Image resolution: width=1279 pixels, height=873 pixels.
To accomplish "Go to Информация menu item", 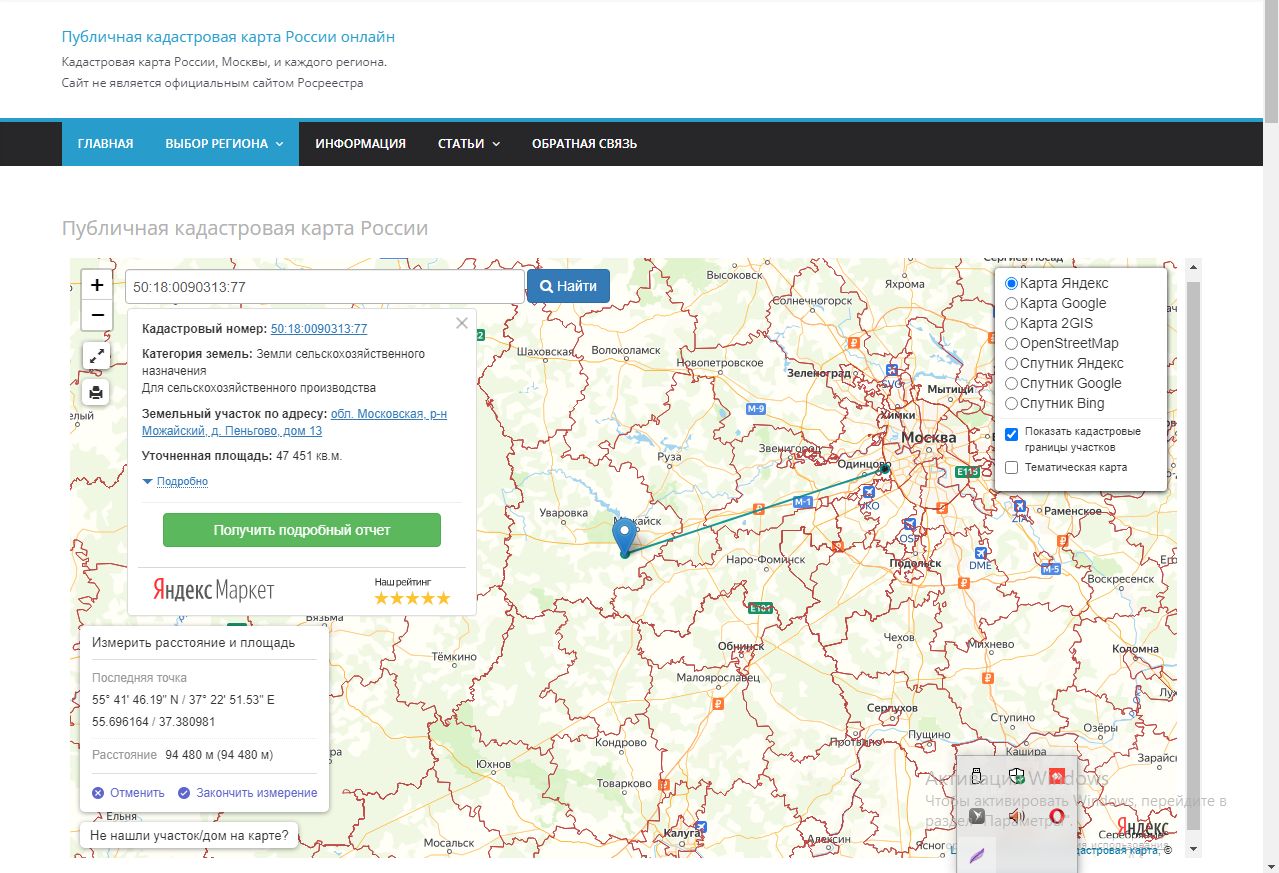I will click(360, 143).
